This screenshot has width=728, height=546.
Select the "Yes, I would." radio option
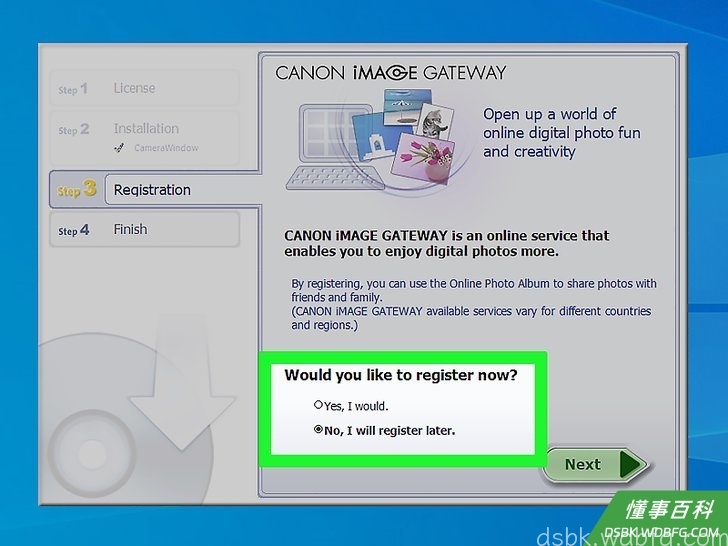click(318, 405)
